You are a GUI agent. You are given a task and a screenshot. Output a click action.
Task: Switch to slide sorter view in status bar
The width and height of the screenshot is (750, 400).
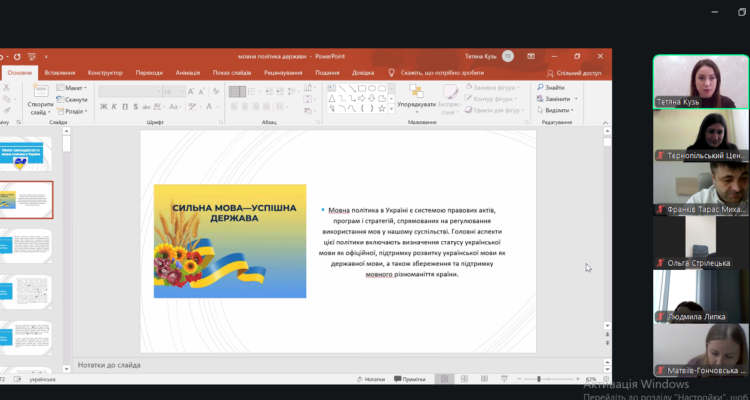click(466, 380)
